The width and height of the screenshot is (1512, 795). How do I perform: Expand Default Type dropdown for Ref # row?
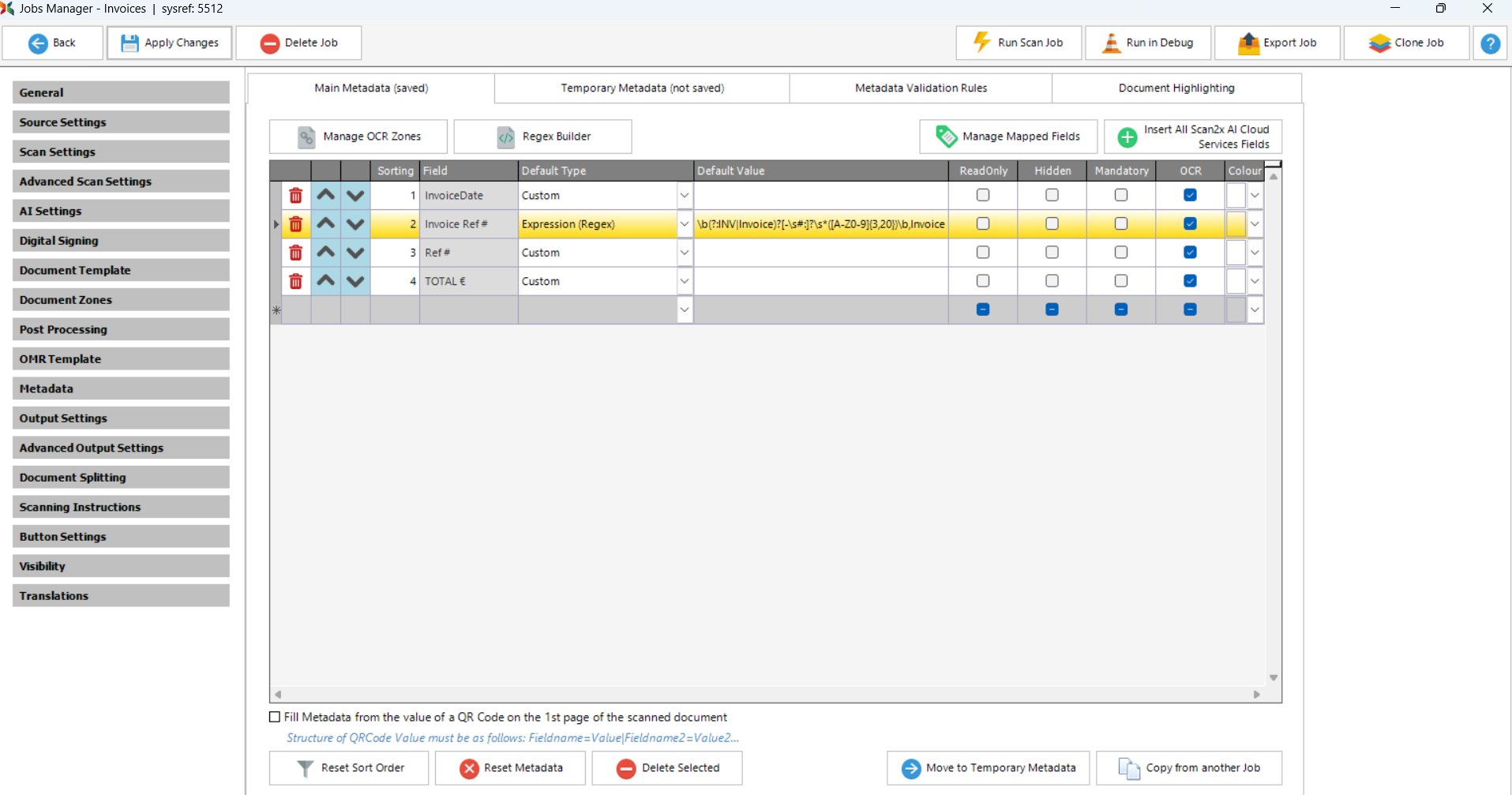point(685,253)
